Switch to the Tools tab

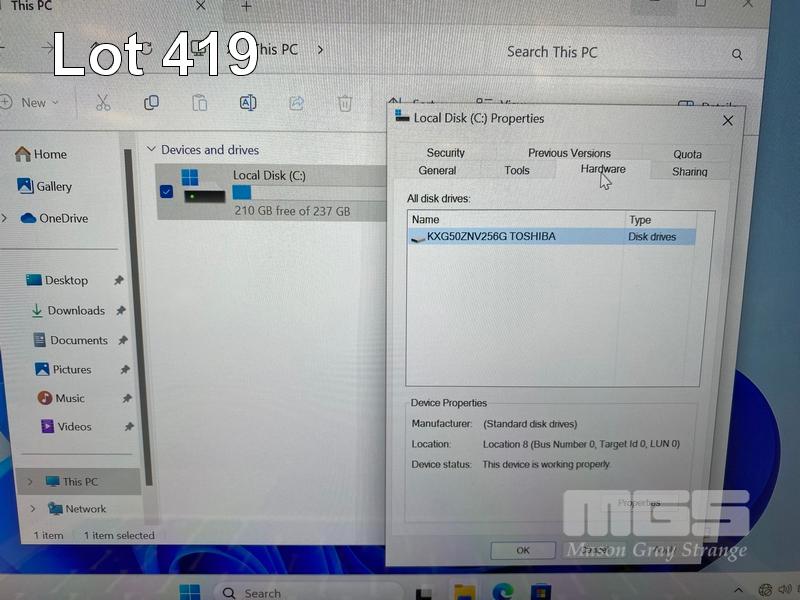tap(517, 171)
